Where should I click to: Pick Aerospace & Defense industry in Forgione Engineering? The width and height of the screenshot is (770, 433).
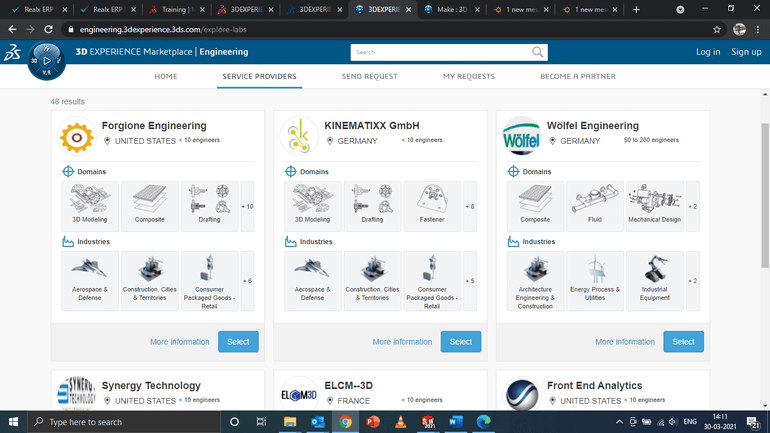pyautogui.click(x=90, y=281)
